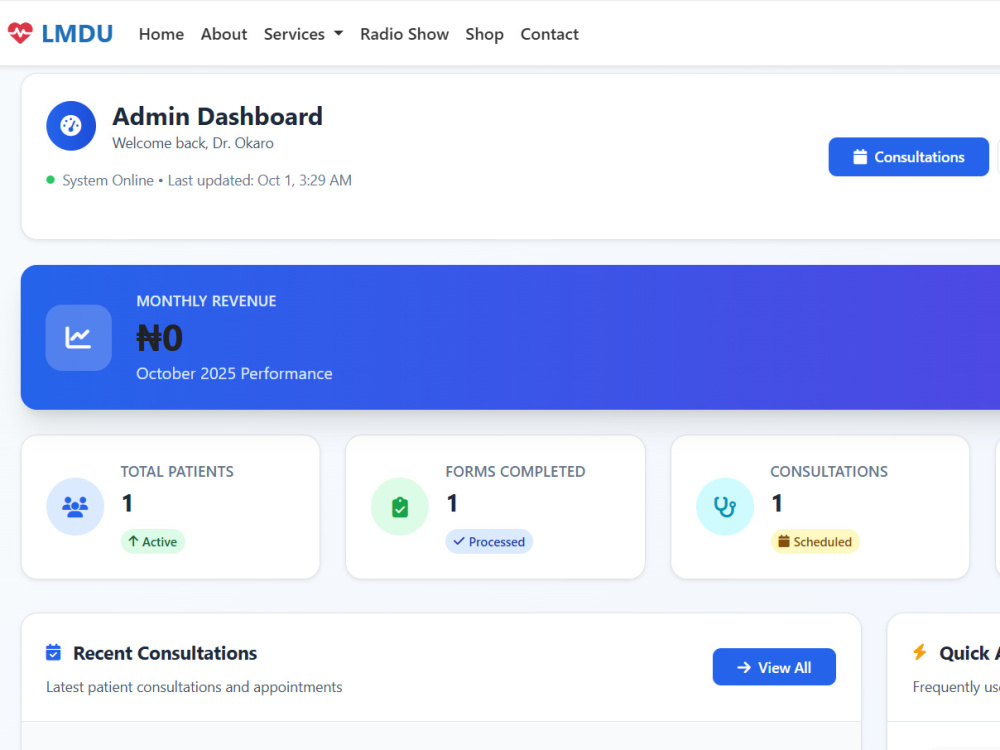1000x750 pixels.
Task: Click the TOTAL PATIENTS label
Action: pos(177,471)
